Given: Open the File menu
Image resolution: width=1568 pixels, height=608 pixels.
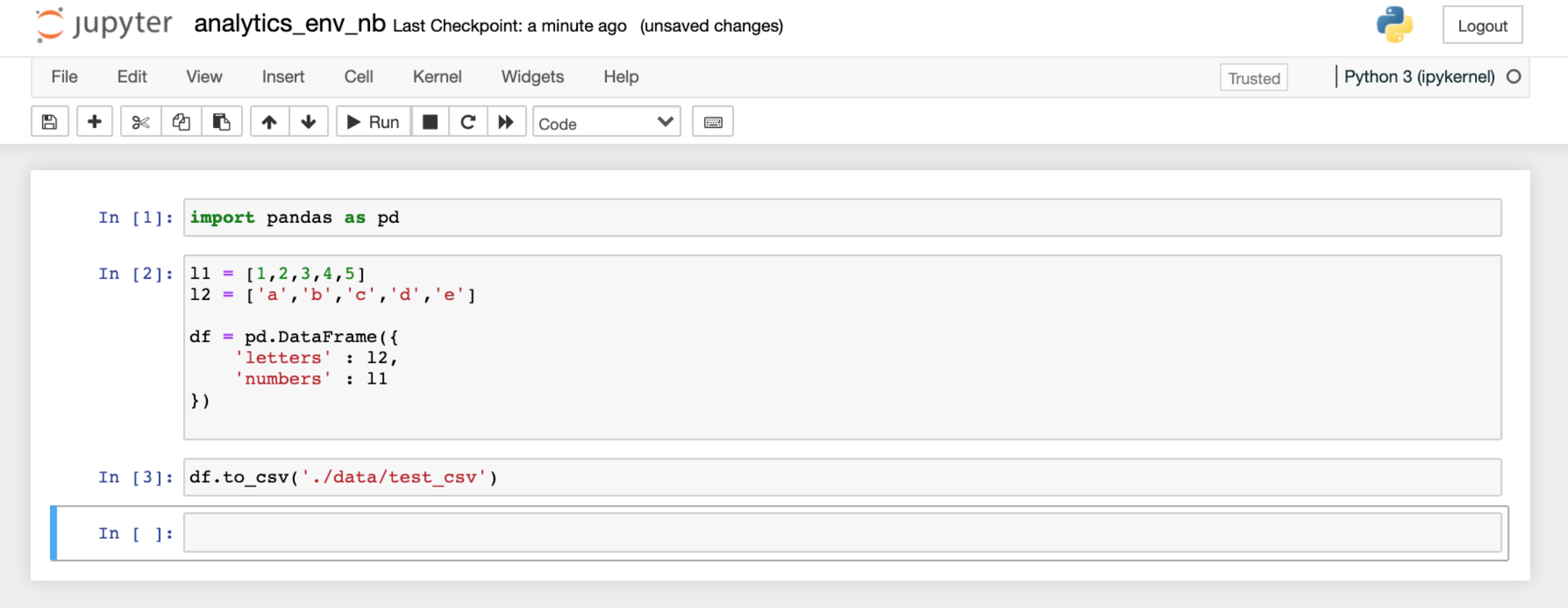Looking at the screenshot, I should click(x=64, y=76).
